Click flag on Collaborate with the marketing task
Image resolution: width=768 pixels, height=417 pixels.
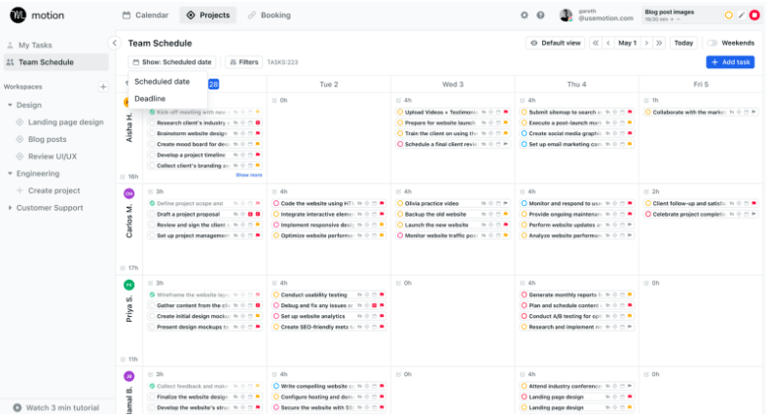tap(754, 112)
